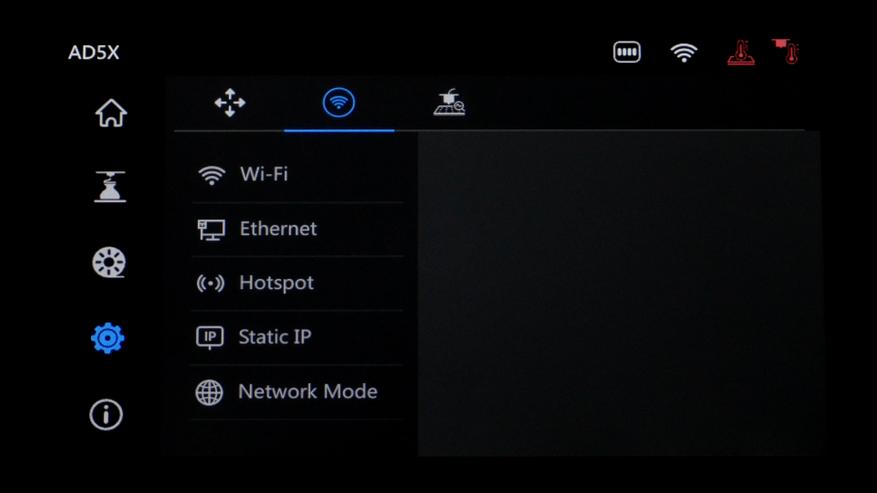The width and height of the screenshot is (877, 493).
Task: Open the filament spool sidebar icon
Action: [x=109, y=262]
